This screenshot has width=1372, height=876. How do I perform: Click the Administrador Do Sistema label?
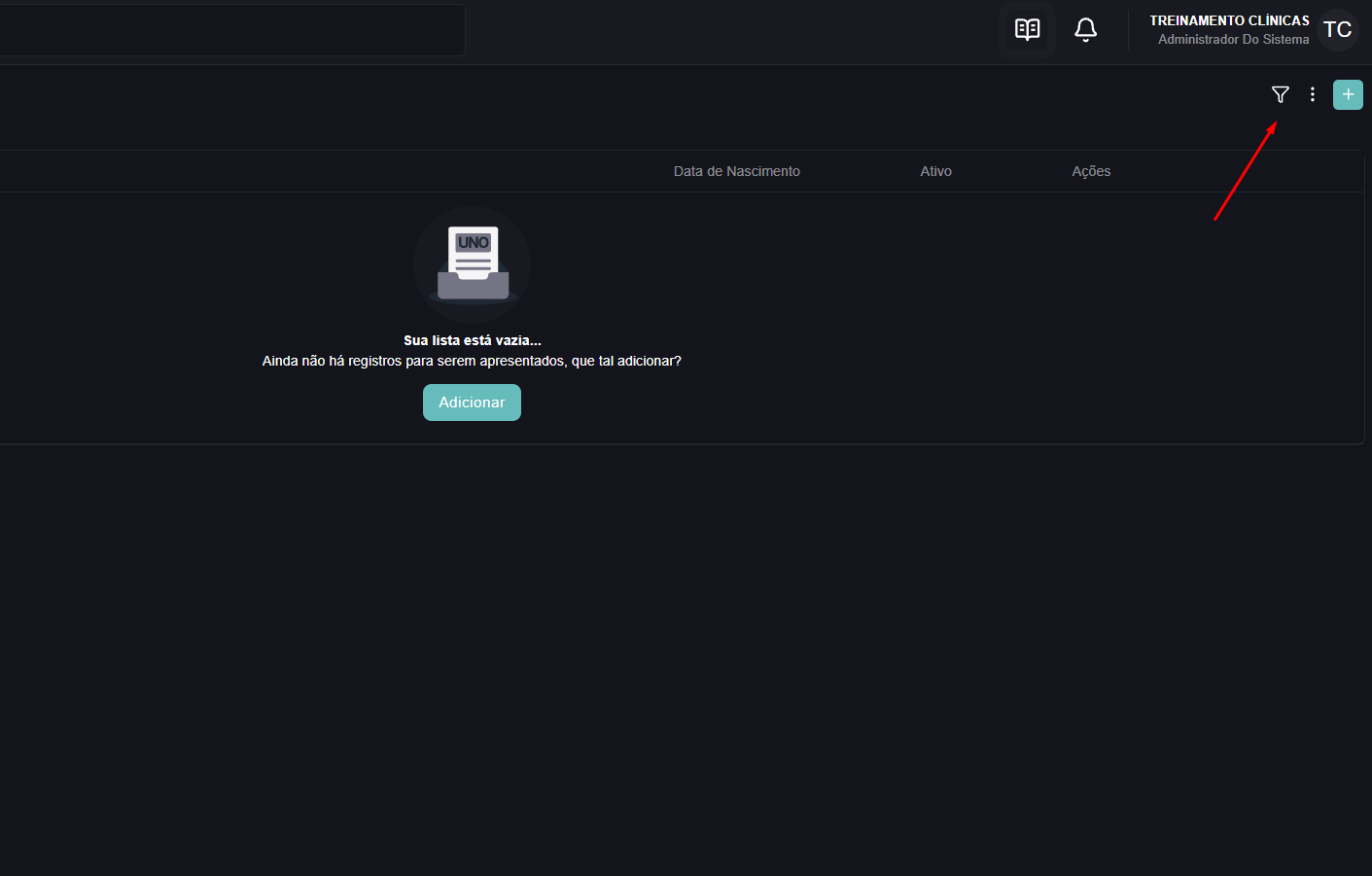1233,40
